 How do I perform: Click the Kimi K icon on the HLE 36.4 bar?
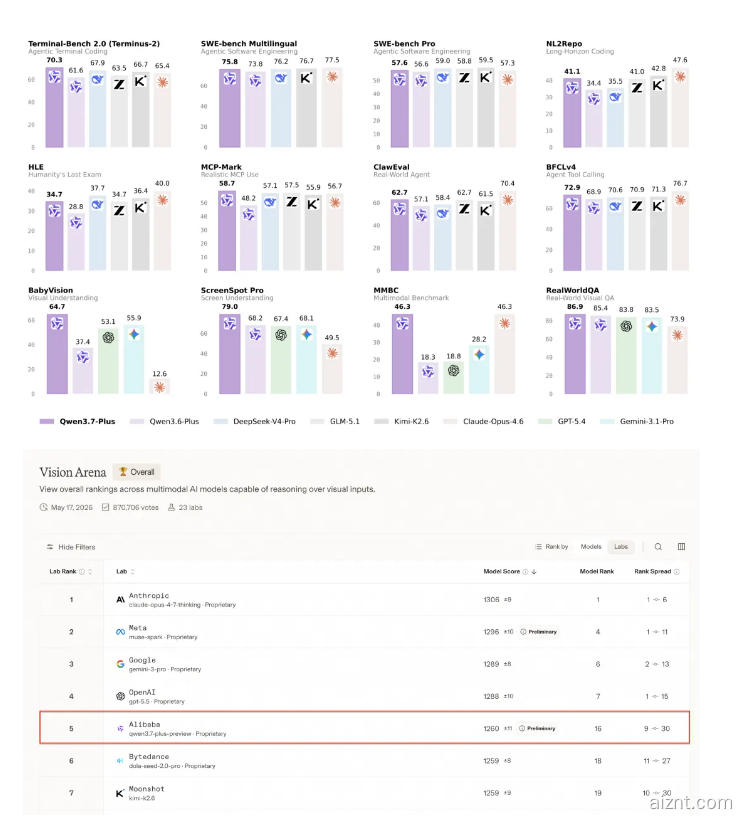click(x=140, y=208)
